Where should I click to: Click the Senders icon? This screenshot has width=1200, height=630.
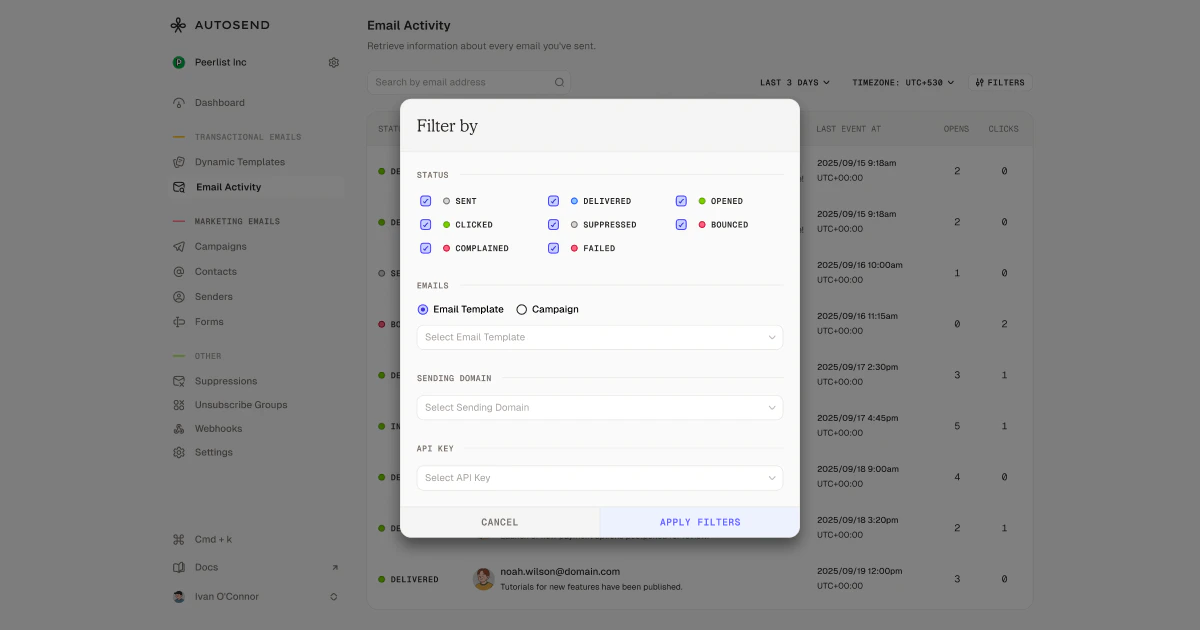181,296
